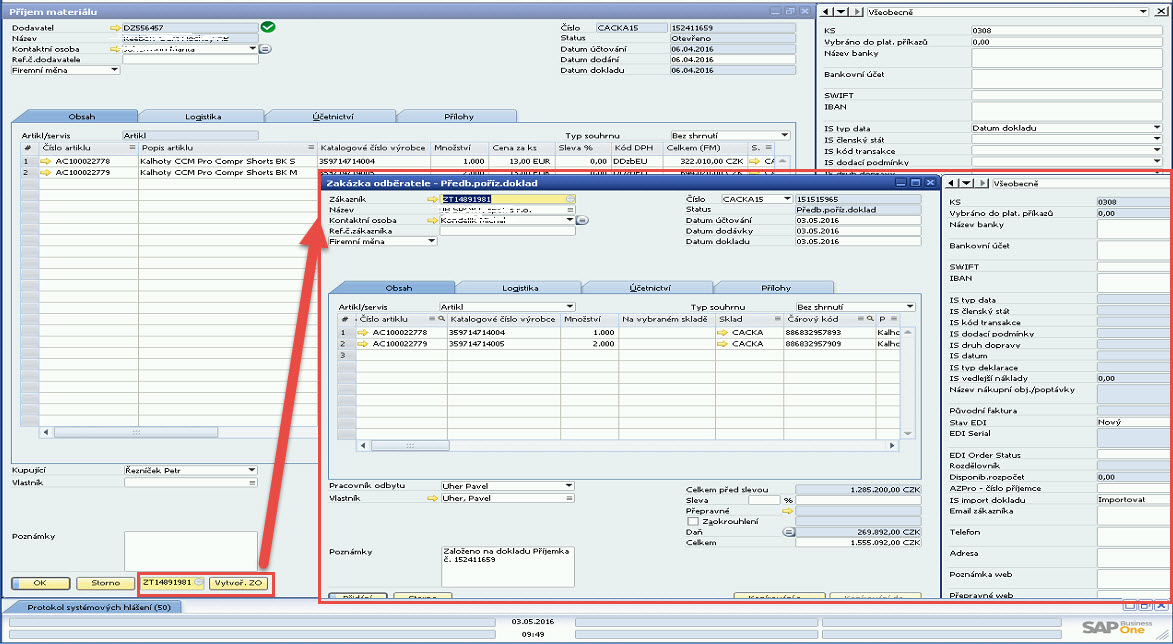Go to previous panel in Příjem materiálu sidebar

coord(826,12)
